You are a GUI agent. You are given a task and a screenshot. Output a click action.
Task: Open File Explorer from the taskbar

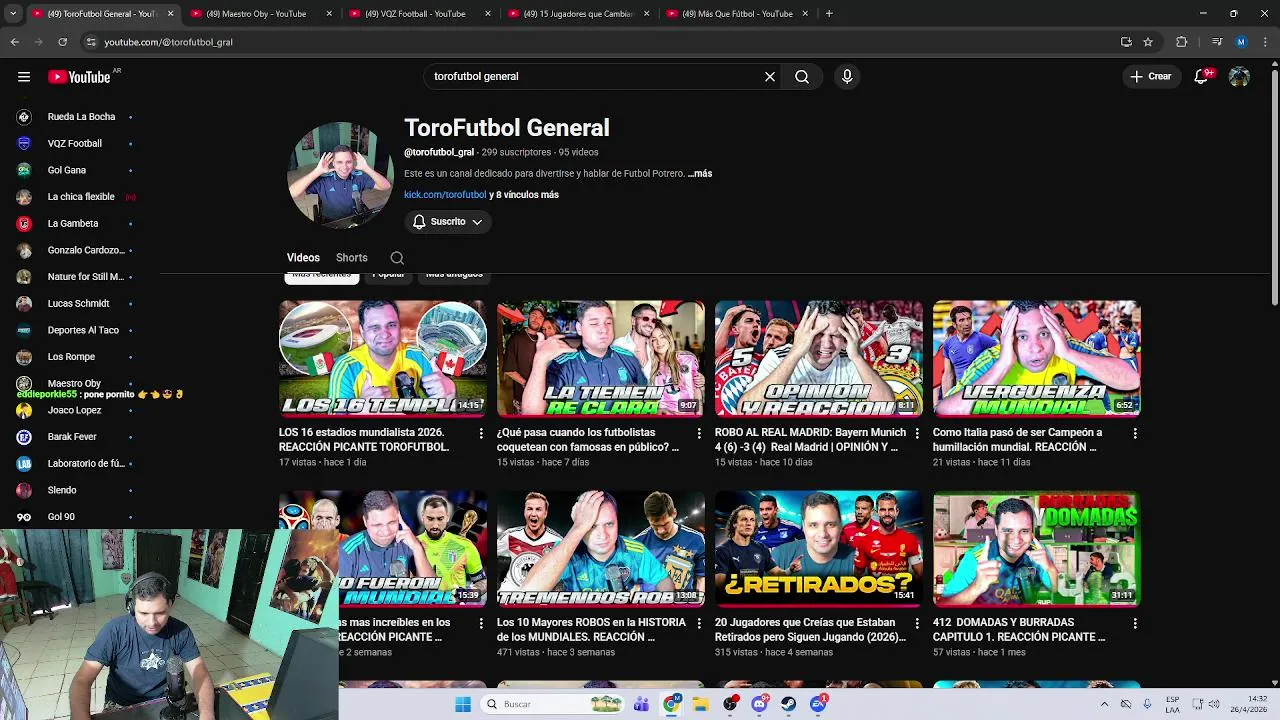701,704
